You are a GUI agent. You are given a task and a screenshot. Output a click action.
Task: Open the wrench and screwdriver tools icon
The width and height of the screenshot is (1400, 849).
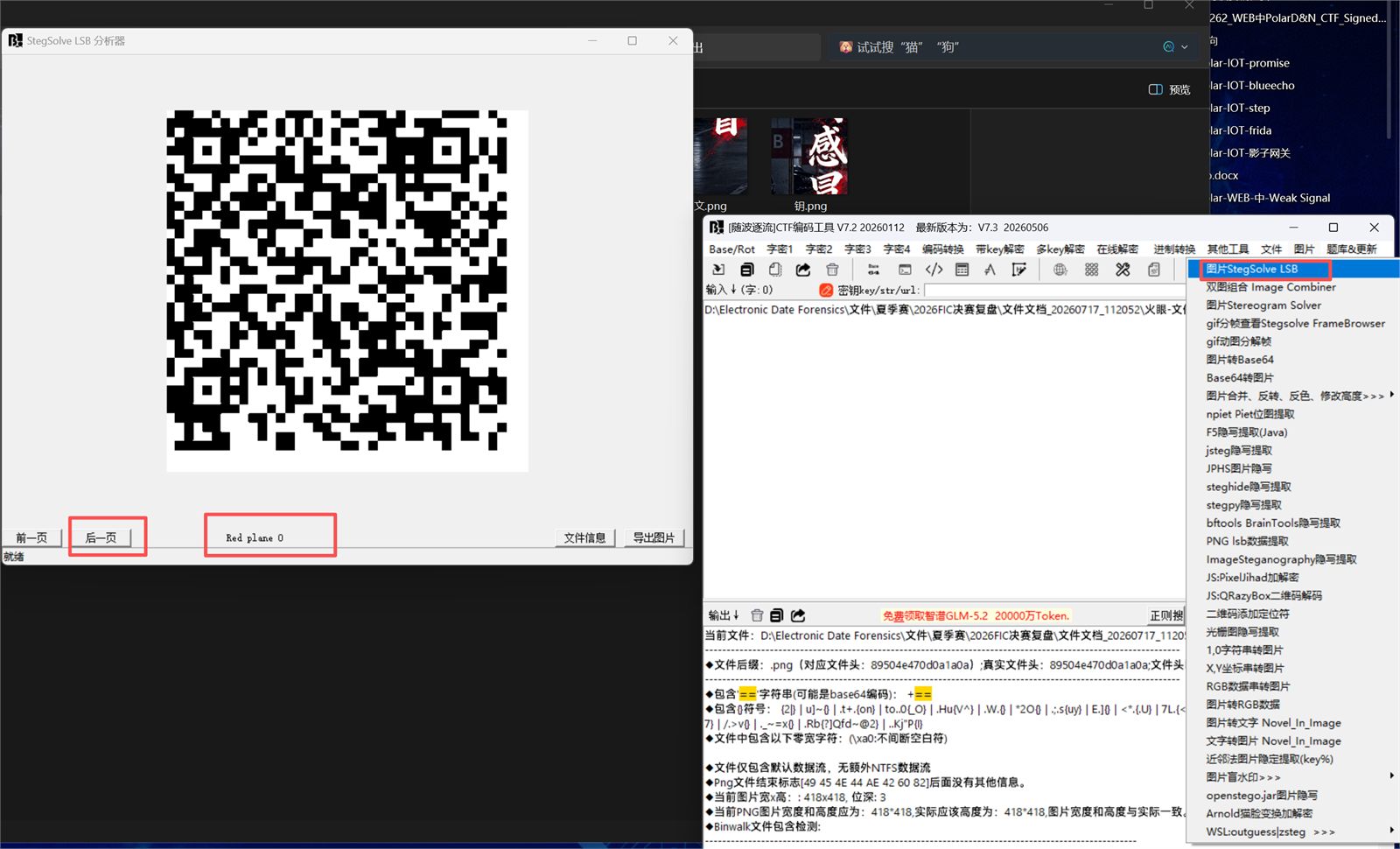[1123, 270]
